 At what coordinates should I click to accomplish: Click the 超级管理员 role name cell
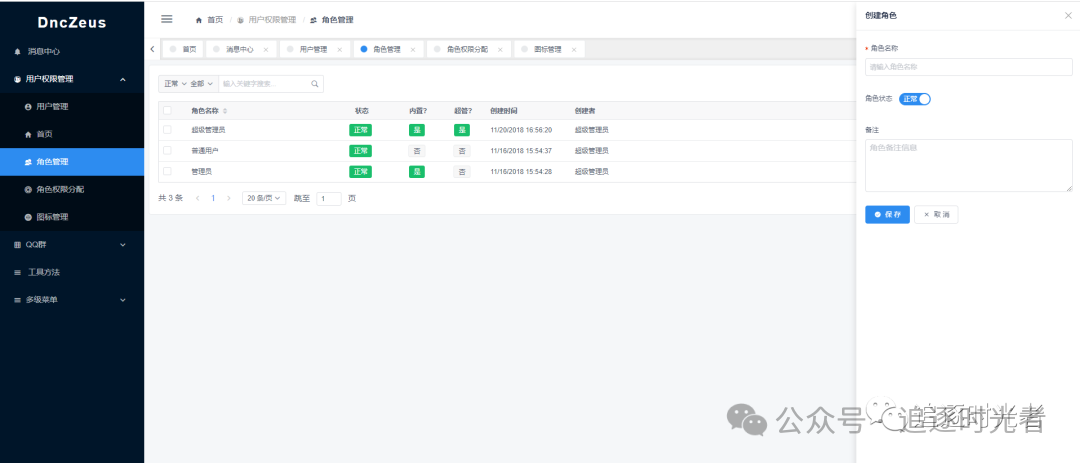click(208, 130)
